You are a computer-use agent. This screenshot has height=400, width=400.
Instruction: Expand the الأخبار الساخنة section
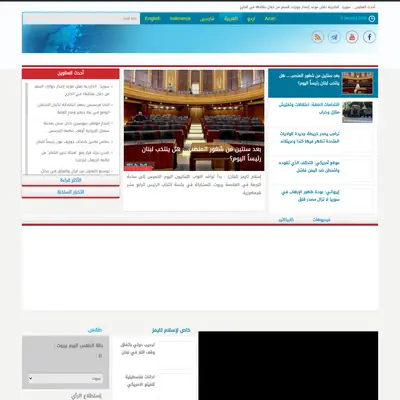(x=71, y=192)
